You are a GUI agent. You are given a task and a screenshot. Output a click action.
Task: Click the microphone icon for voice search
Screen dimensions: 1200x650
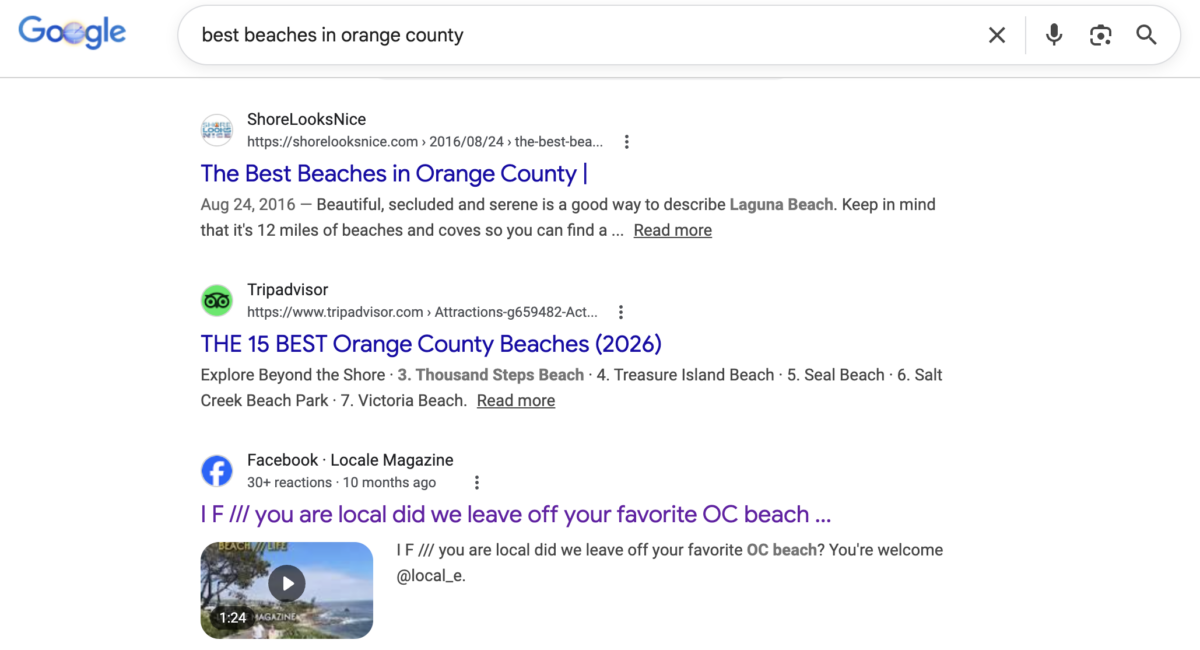coord(1054,35)
